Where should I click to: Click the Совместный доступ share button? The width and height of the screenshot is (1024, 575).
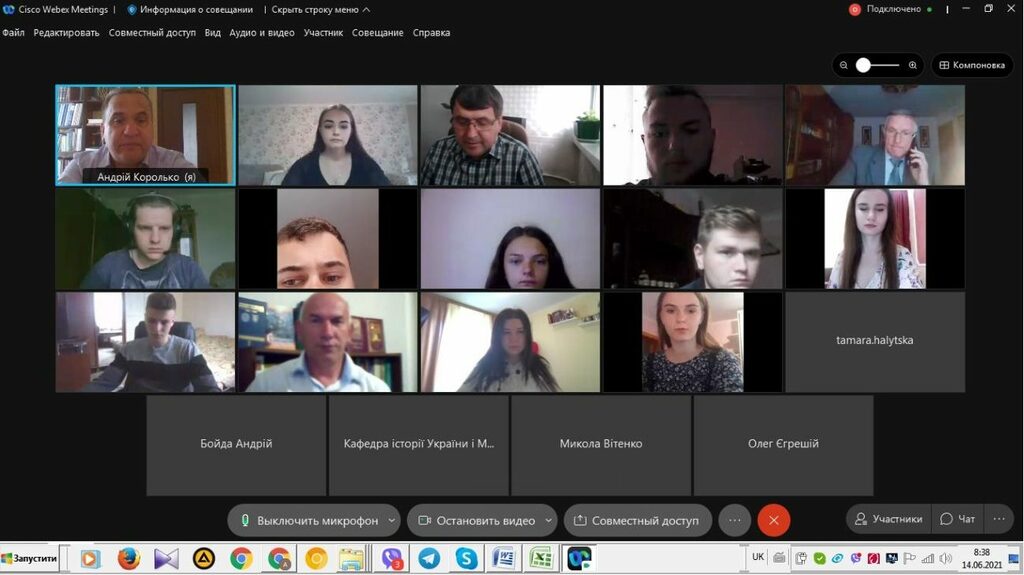637,520
